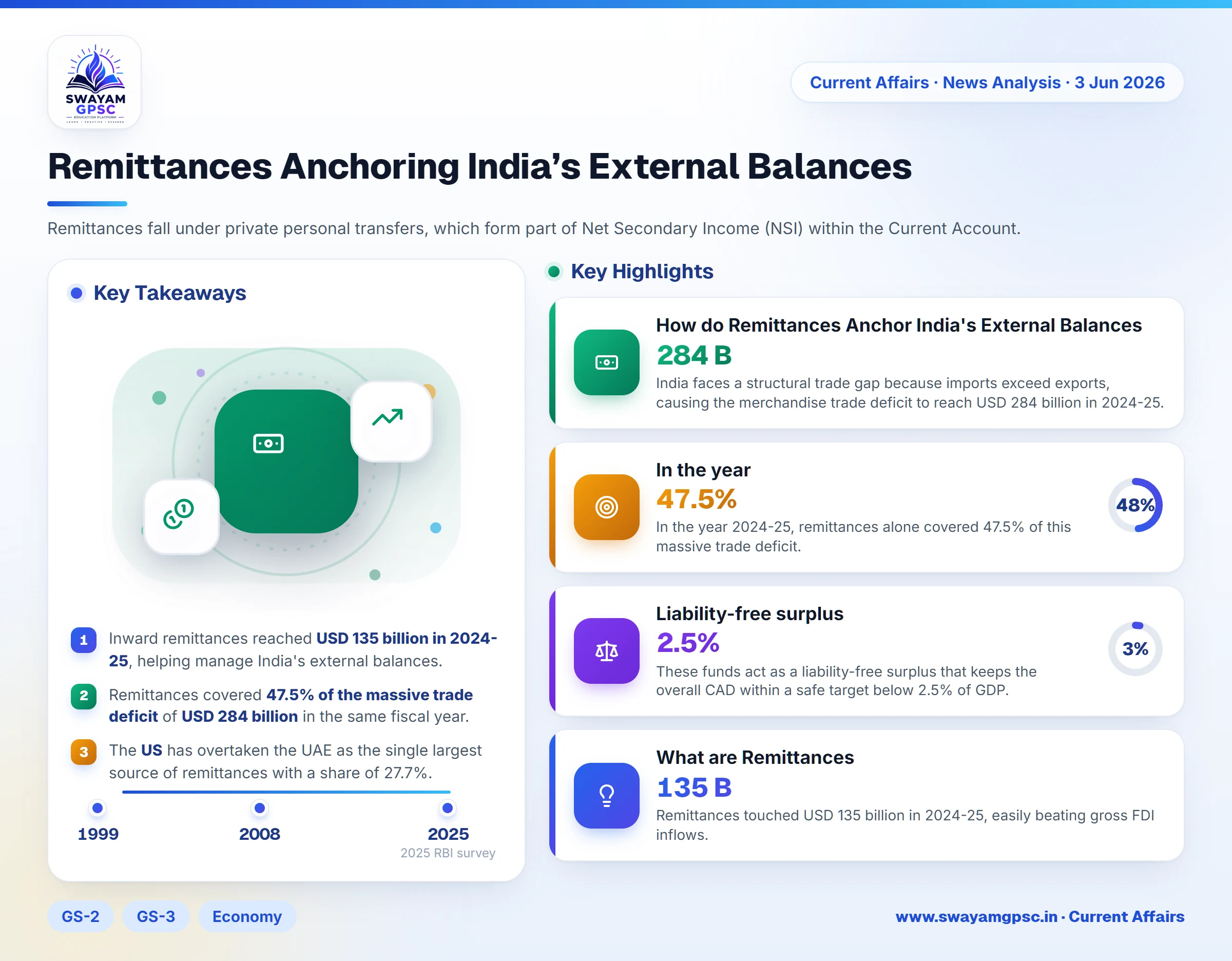Click the purple balance scale icon

tap(606, 651)
